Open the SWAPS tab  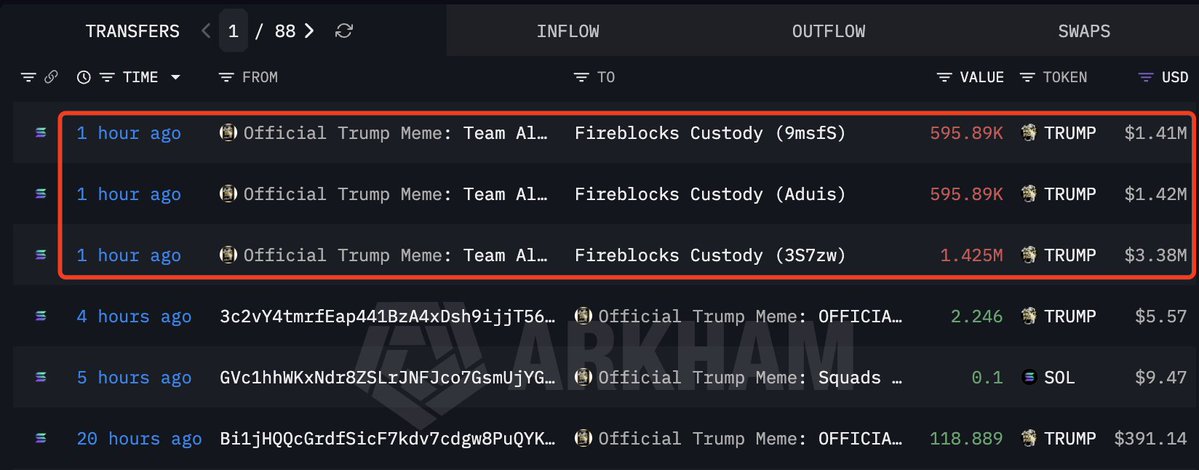click(x=1084, y=31)
